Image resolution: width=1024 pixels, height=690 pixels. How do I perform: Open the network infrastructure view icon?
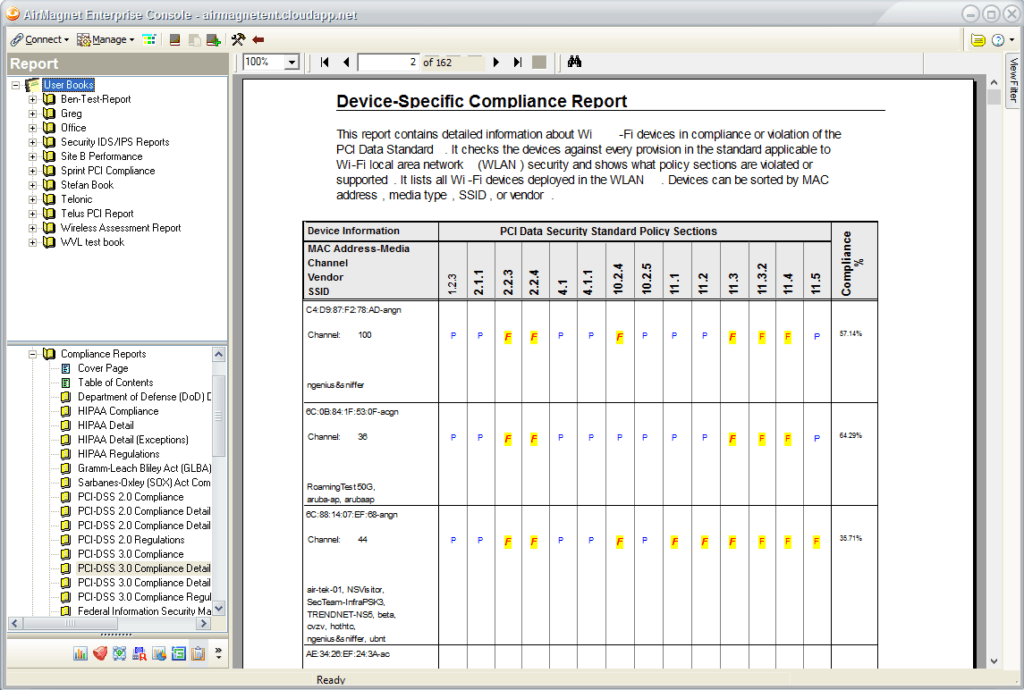[120, 653]
